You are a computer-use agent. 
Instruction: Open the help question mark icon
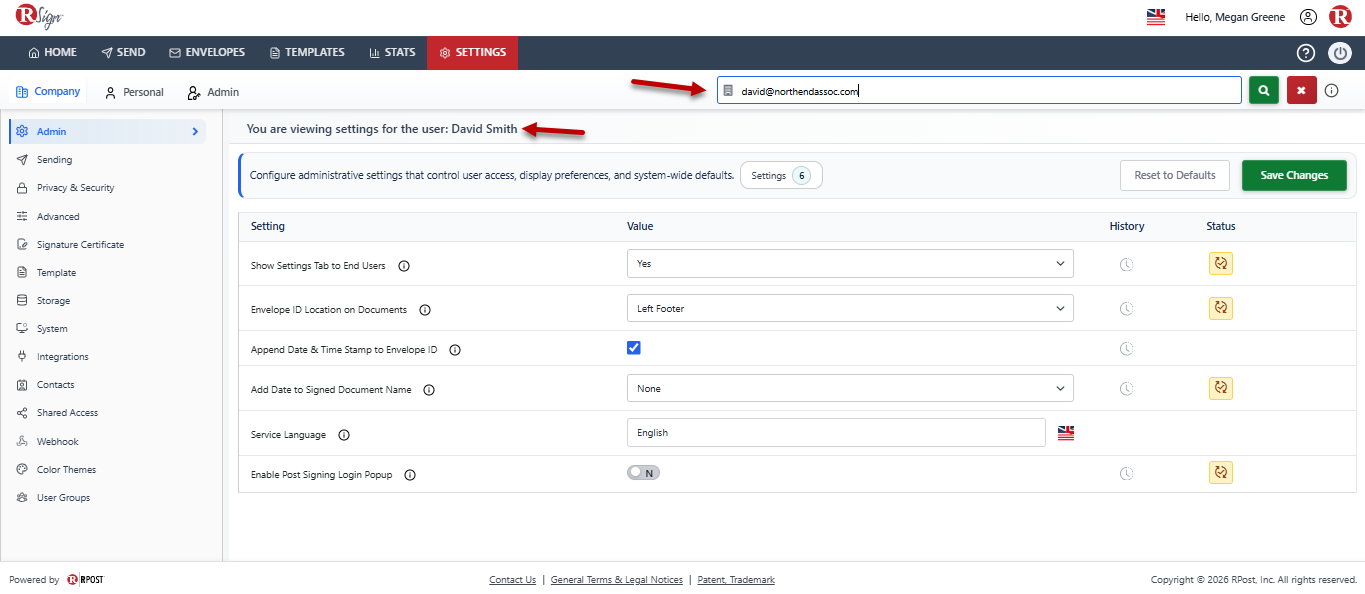(1305, 53)
